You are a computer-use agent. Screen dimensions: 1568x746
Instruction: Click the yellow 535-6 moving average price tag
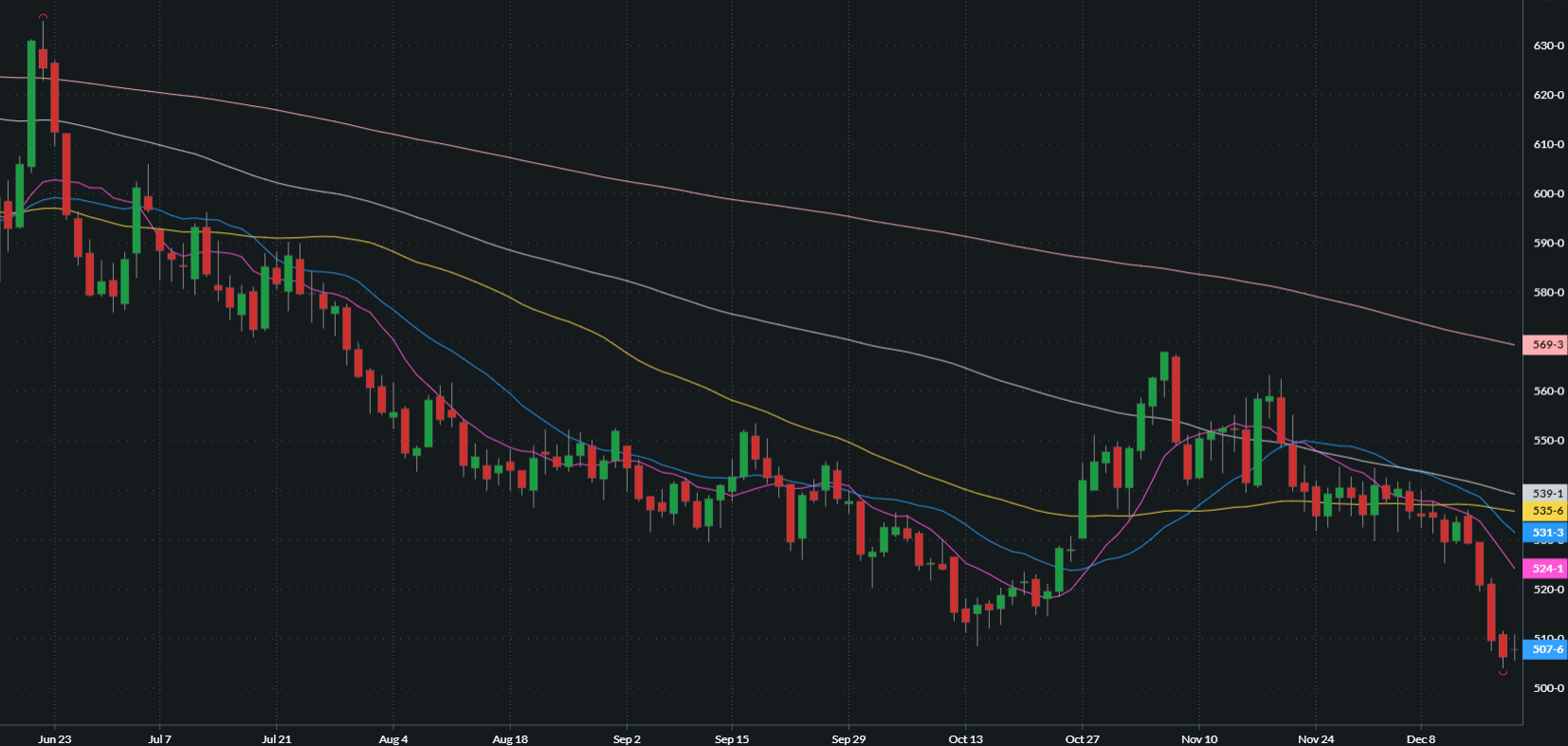[x=1544, y=511]
